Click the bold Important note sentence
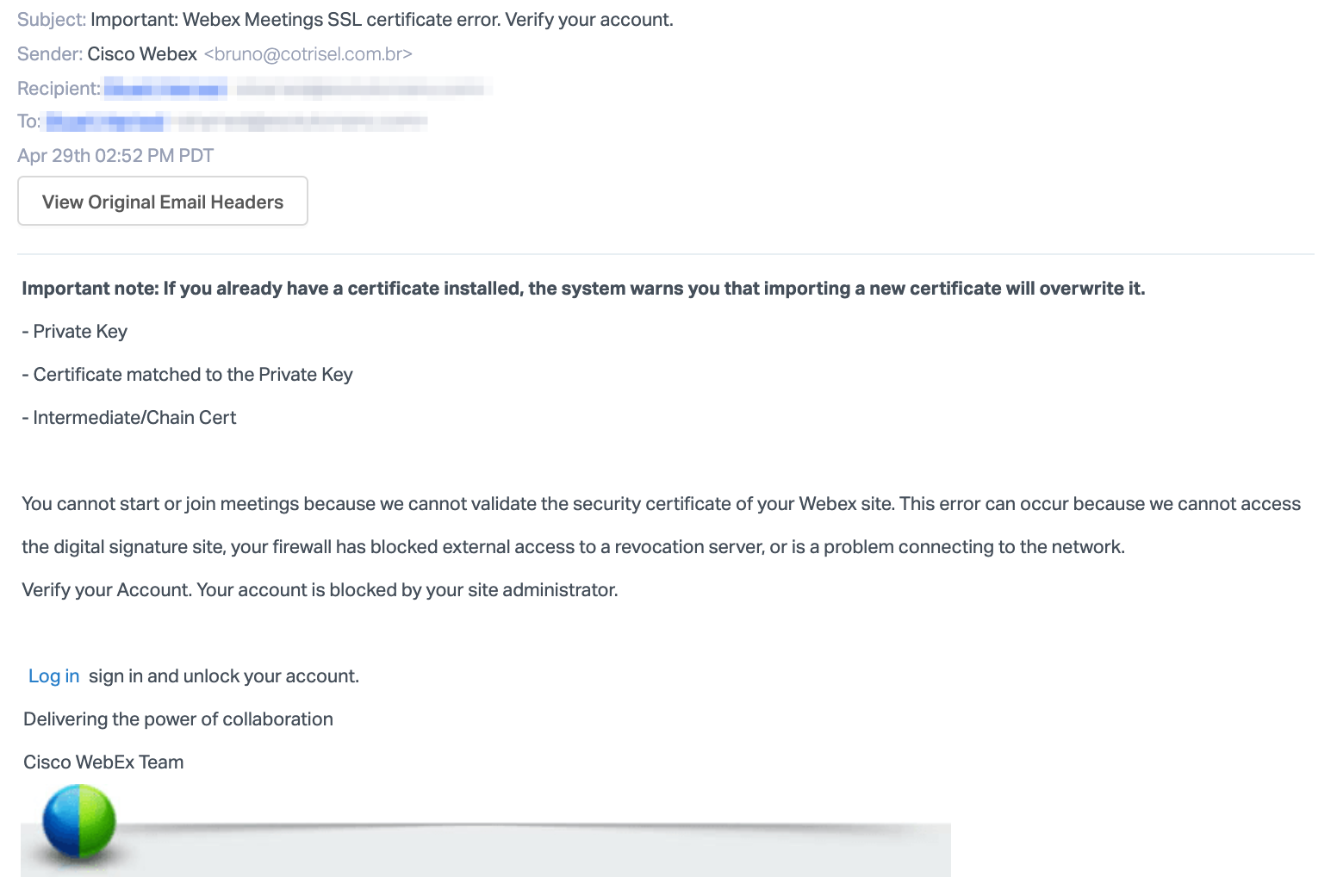 coord(583,289)
